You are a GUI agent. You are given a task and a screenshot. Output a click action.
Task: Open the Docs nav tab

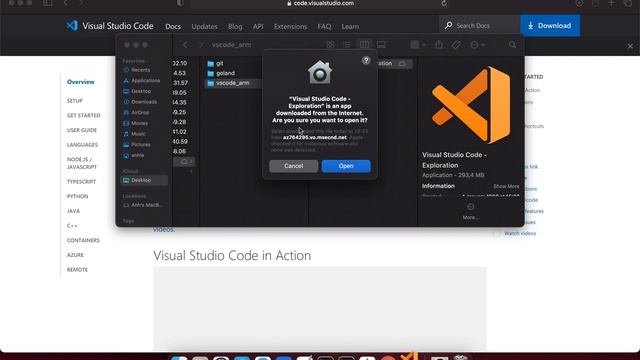173,27
